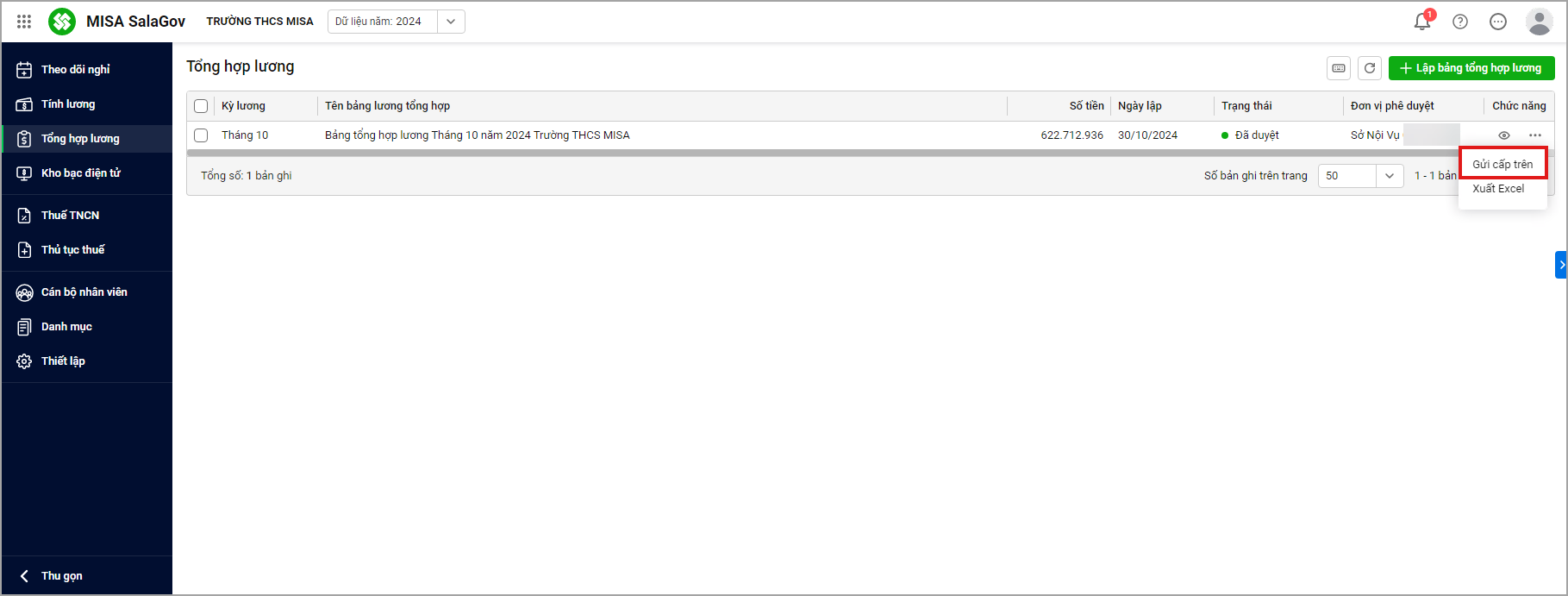Open the keyboard shortcuts icon
1568x596 pixels.
click(1339, 68)
